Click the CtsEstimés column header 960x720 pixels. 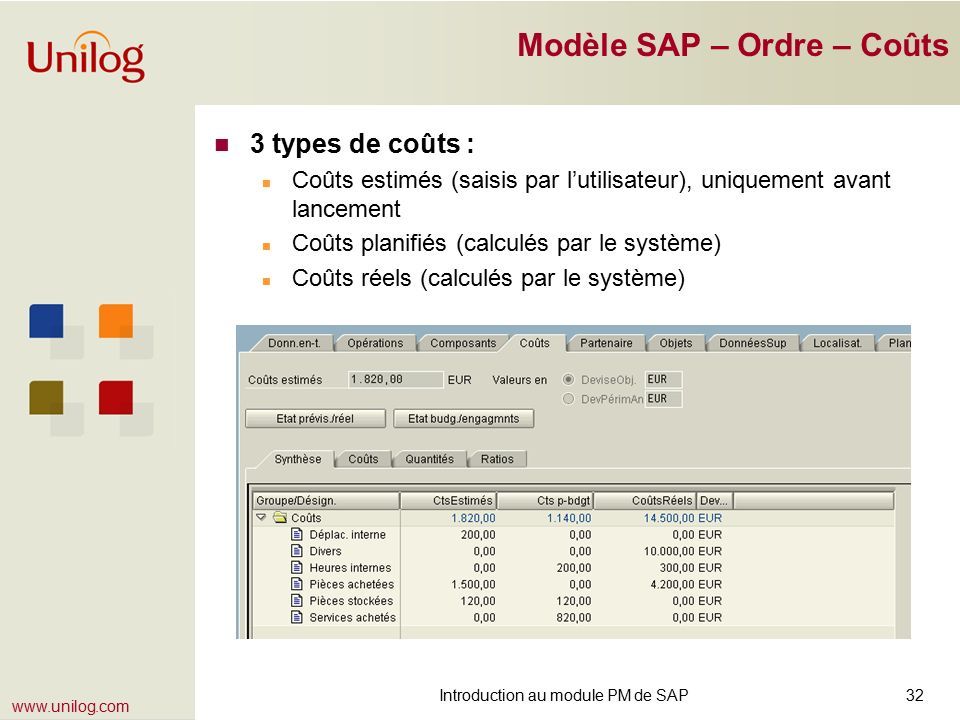point(448,501)
